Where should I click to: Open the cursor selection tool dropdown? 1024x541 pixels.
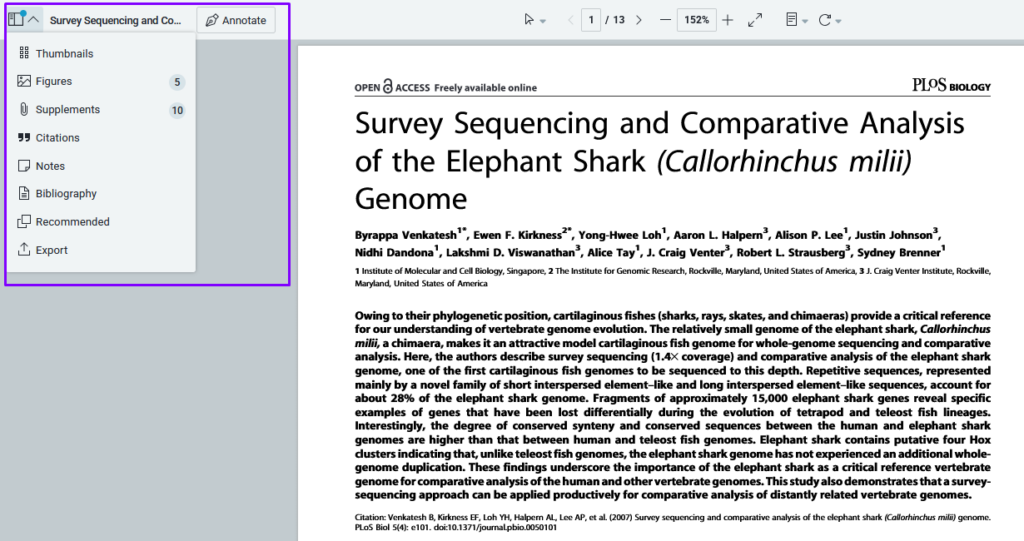click(x=535, y=20)
